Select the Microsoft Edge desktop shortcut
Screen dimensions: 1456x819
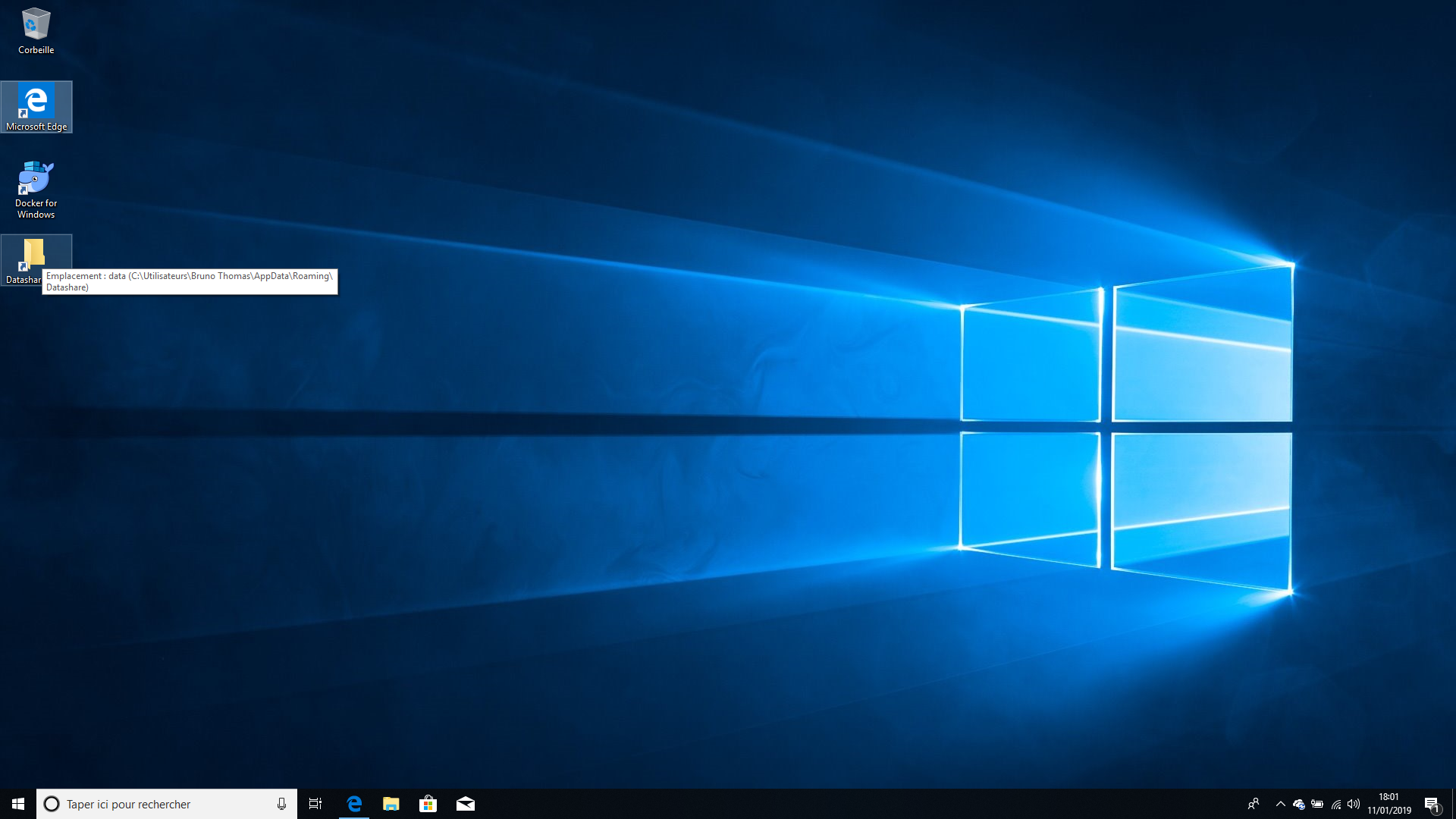(36, 107)
